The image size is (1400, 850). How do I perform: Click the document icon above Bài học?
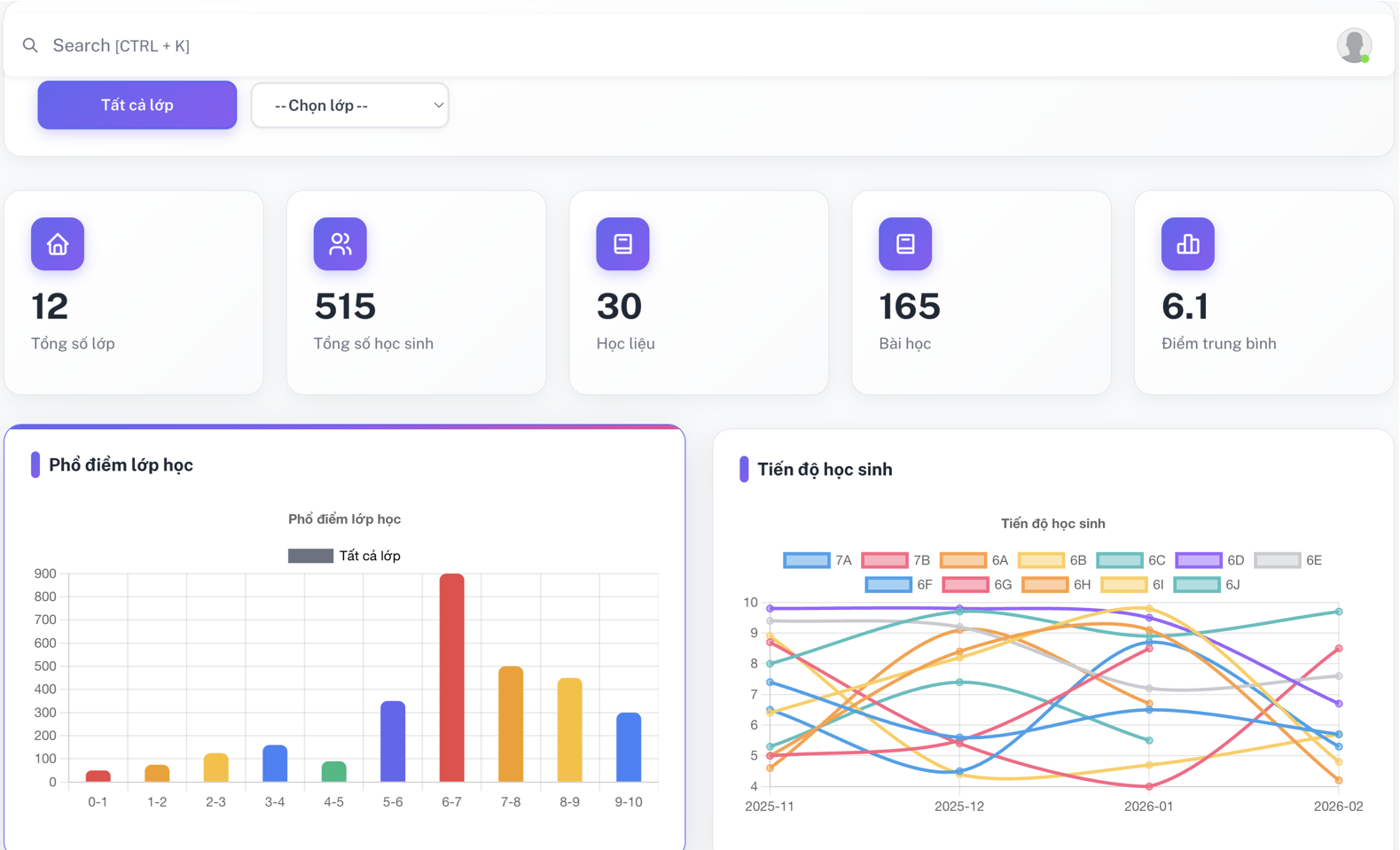pyautogui.click(x=904, y=244)
